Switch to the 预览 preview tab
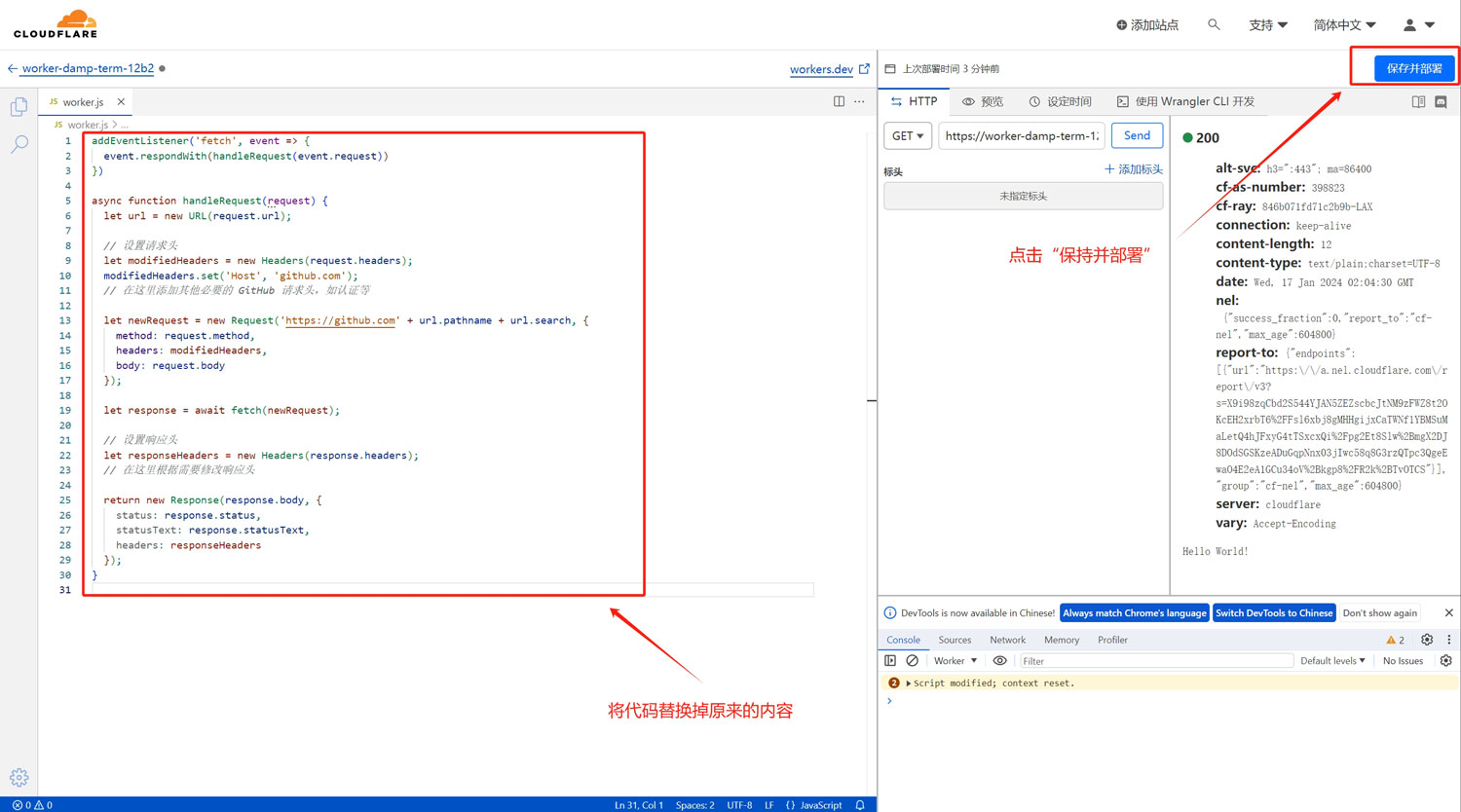Screen dimensions: 1461x812 pyautogui.click(x=983, y=101)
